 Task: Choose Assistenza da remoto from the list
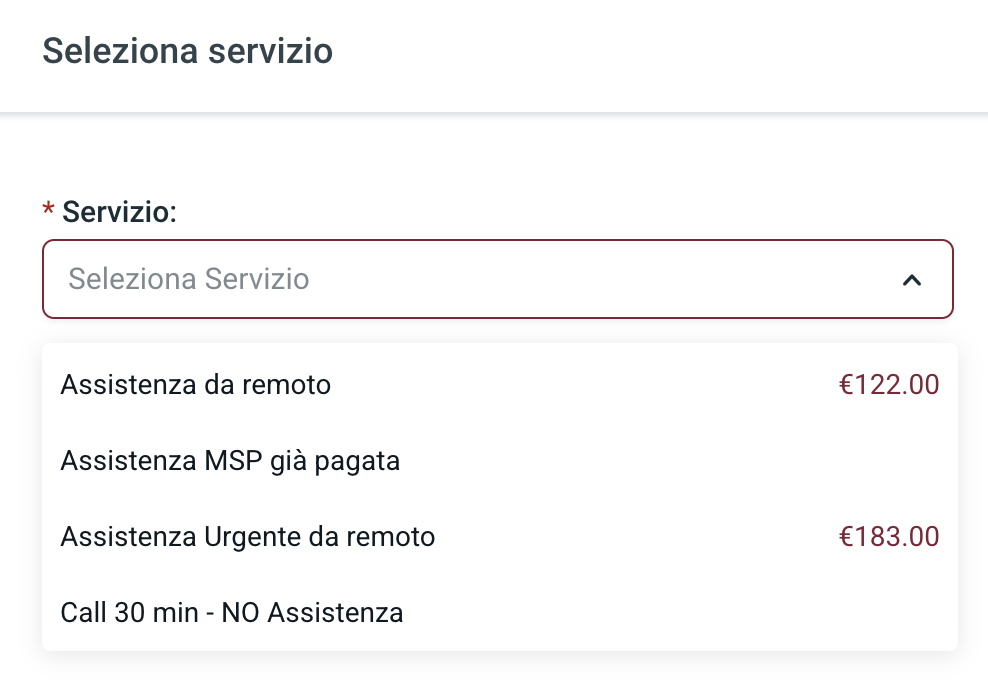point(196,384)
